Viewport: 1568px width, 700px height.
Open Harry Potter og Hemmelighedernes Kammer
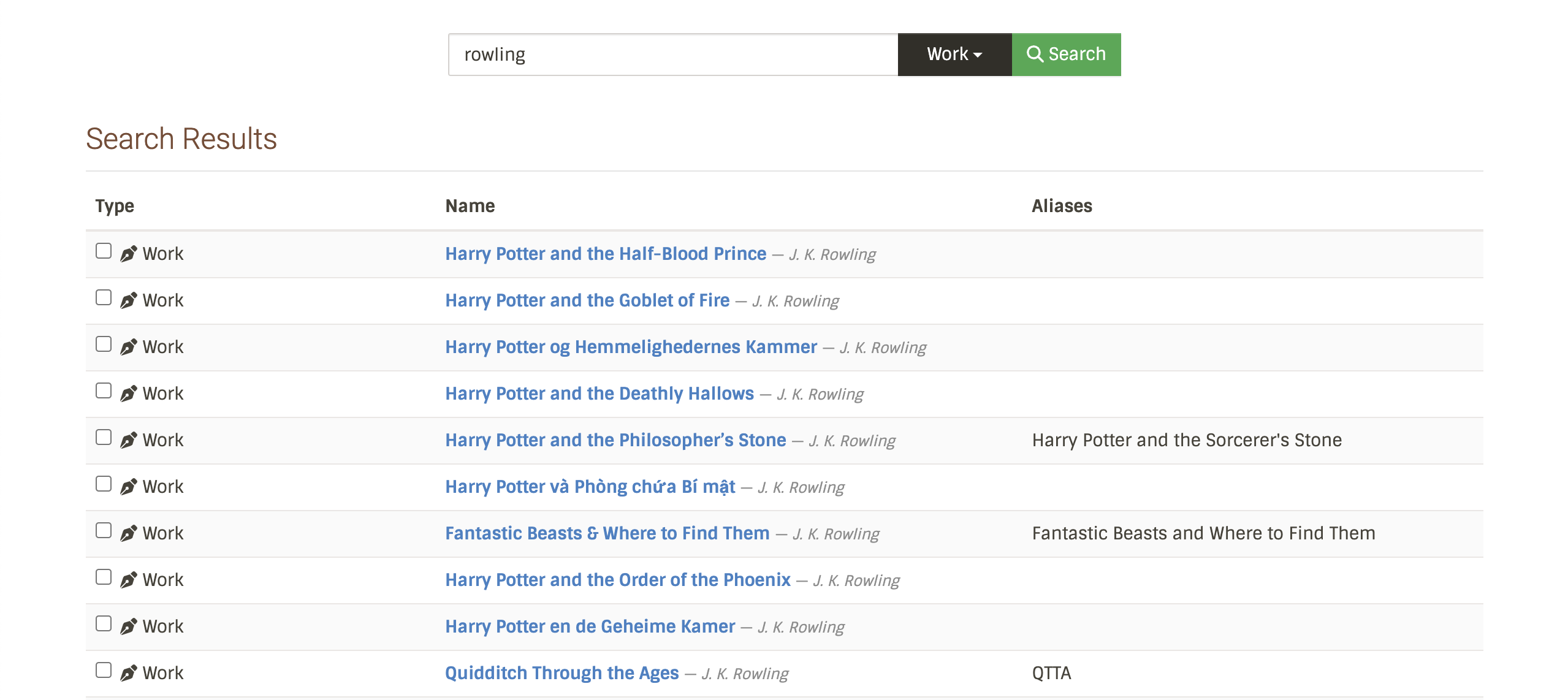pyautogui.click(x=631, y=347)
